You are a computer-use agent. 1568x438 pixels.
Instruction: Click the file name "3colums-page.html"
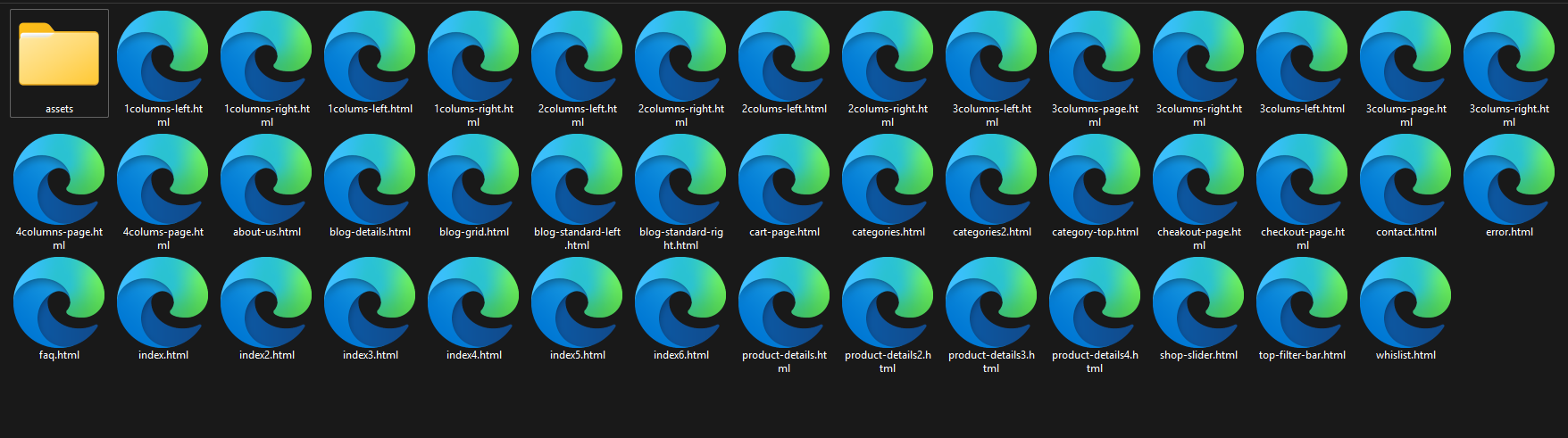point(1405,115)
